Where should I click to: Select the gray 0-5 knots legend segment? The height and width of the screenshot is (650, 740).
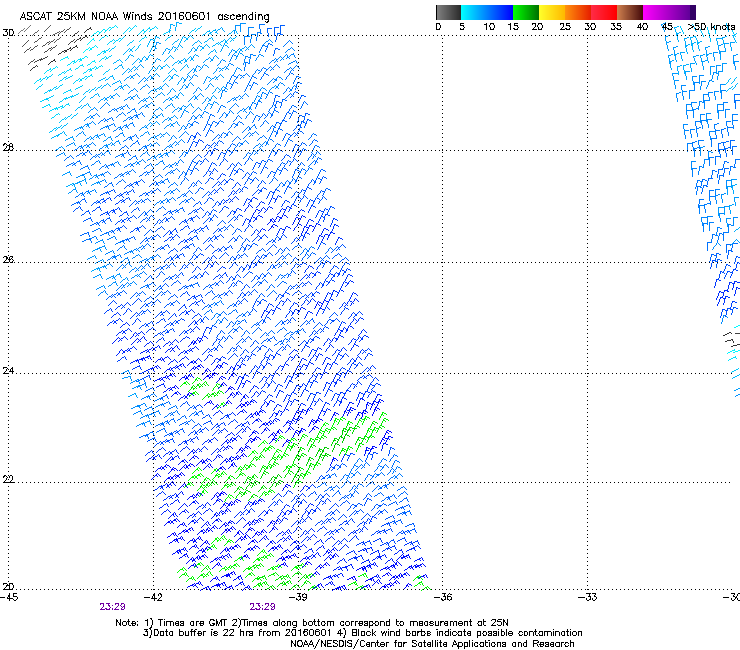coord(448,12)
